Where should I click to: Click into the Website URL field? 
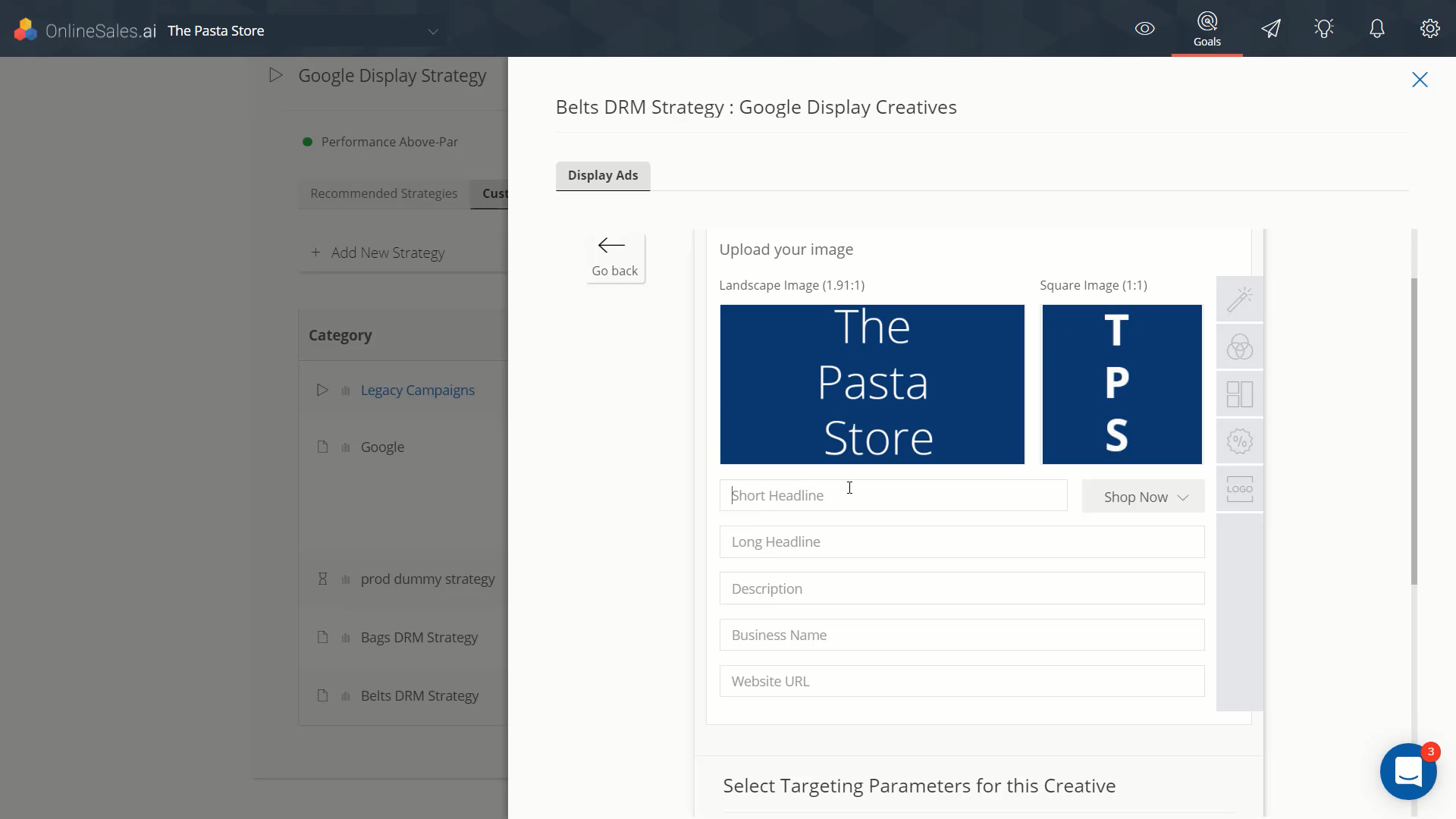point(962,681)
